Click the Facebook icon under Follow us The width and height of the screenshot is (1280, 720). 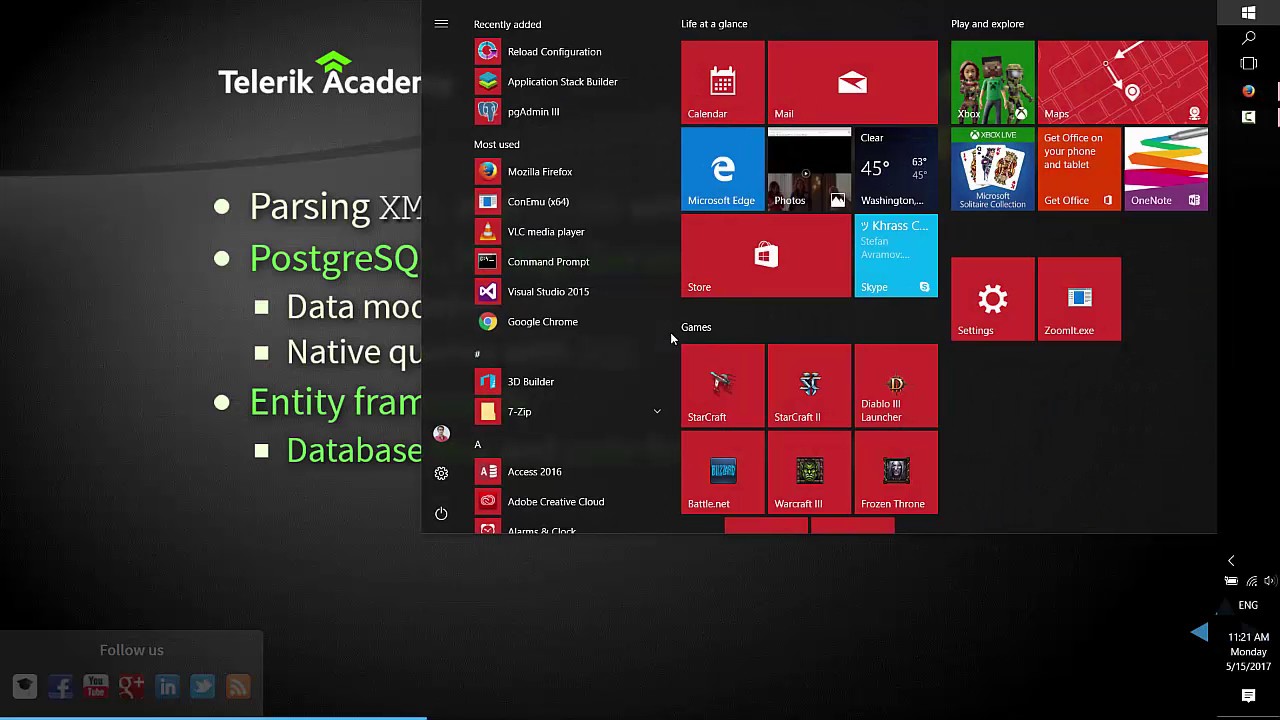[61, 686]
